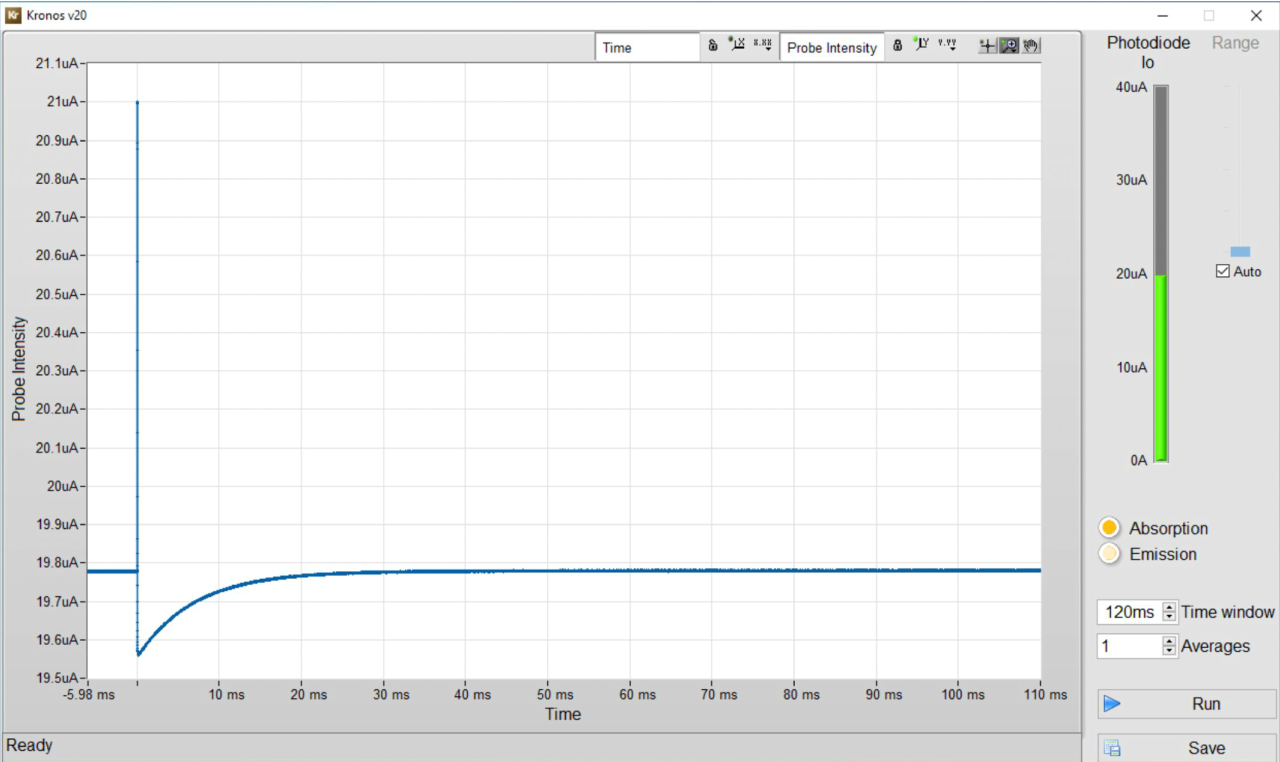Image resolution: width=1280 pixels, height=762 pixels.
Task: Close the Kronos window
Action: click(x=1256, y=15)
